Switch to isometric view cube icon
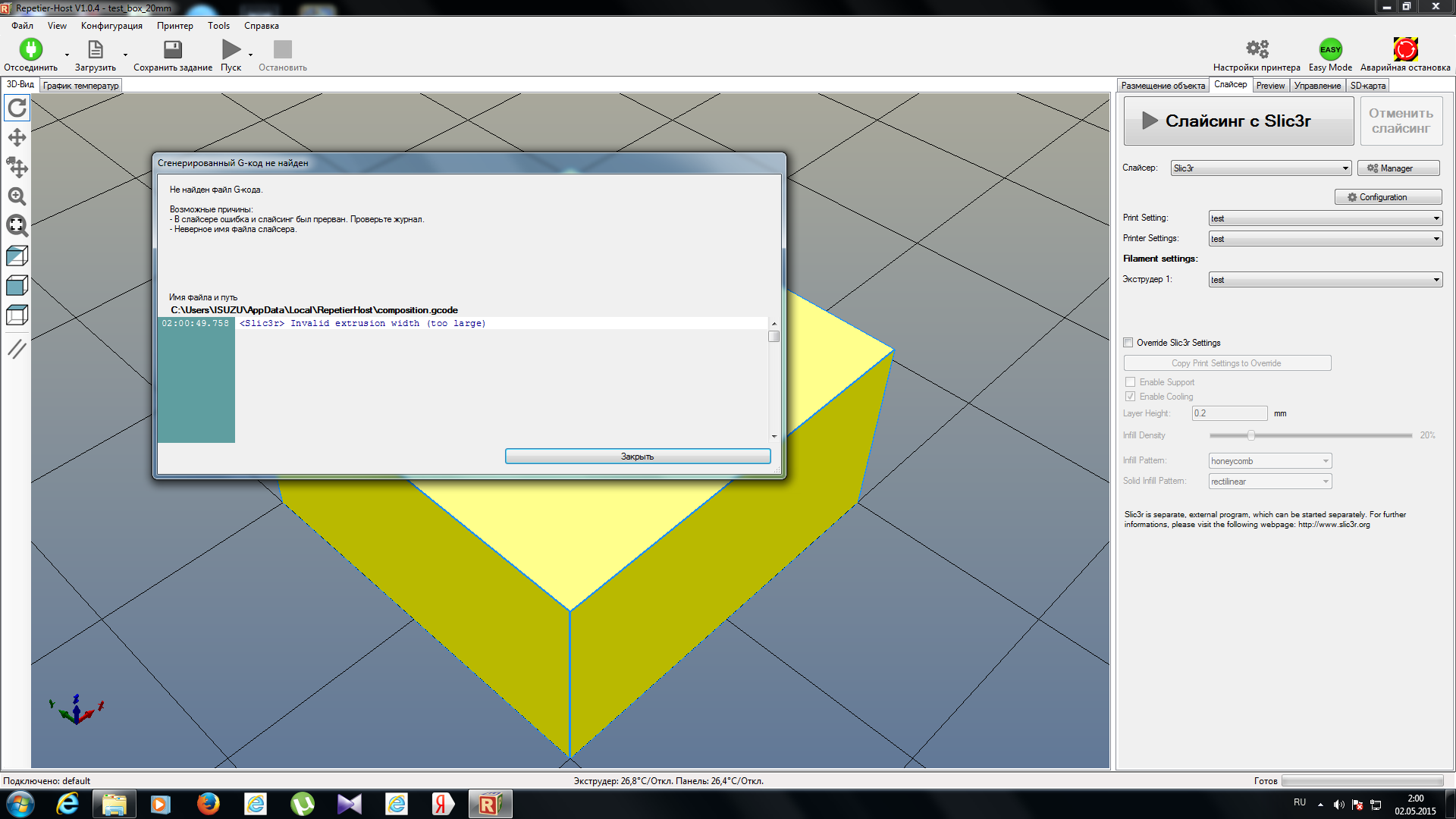Viewport: 1456px width, 819px height. [x=17, y=256]
